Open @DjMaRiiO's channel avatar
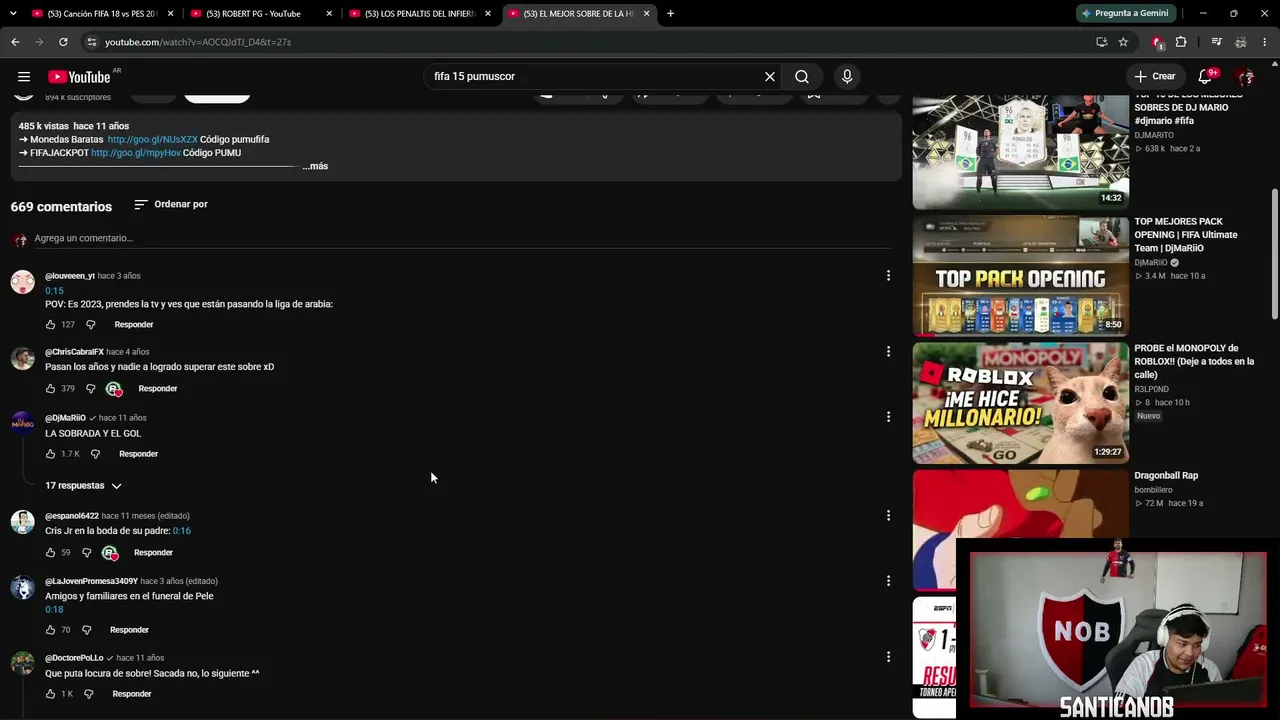 pos(22,423)
